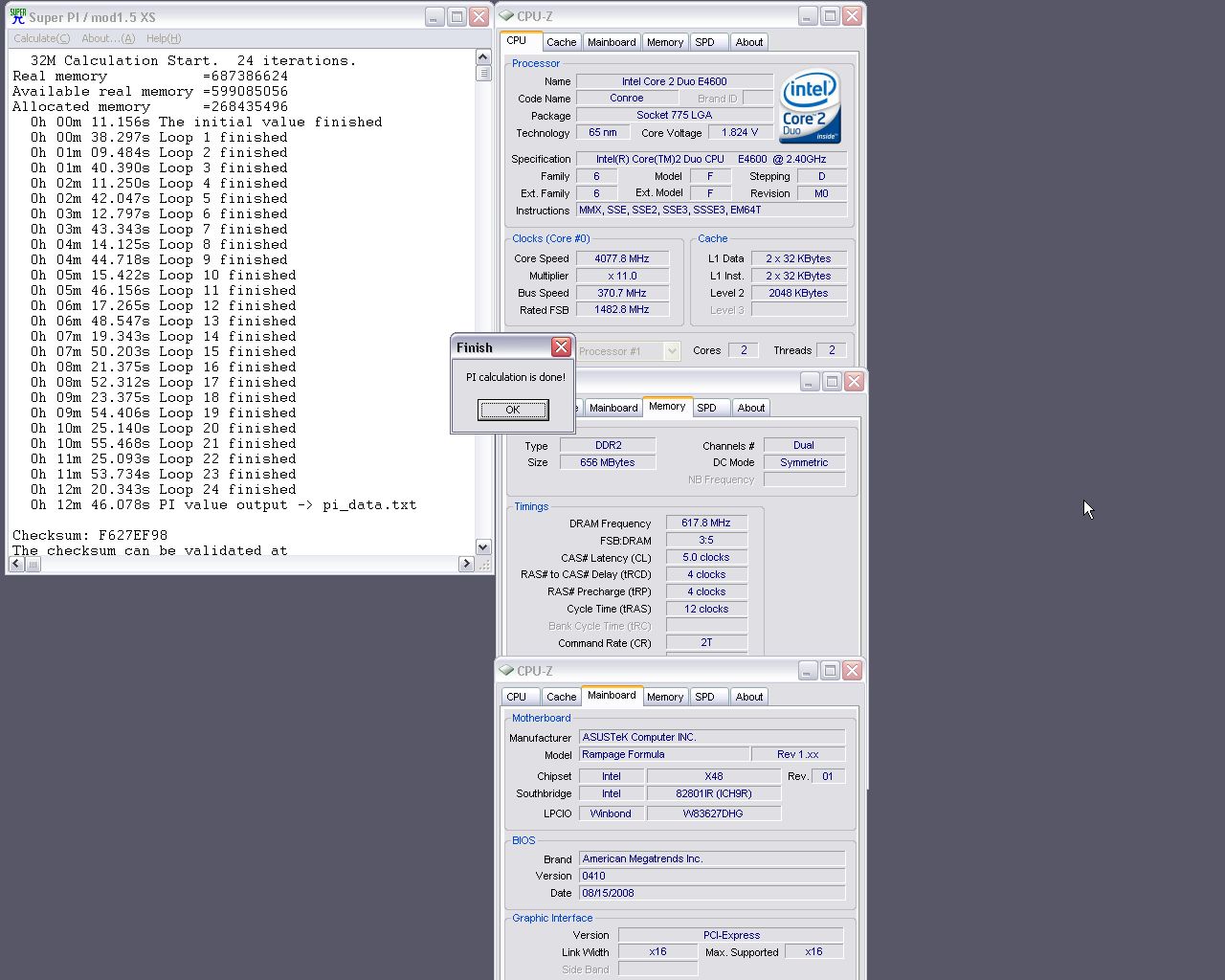
Task: Click OK in the Finish dialog
Action: coord(513,410)
